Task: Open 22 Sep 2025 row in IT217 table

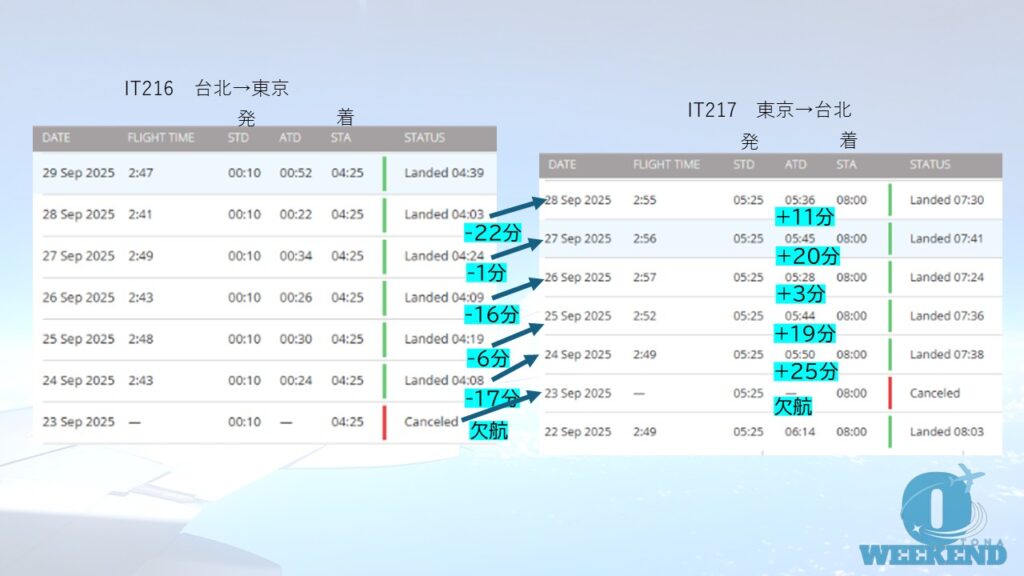Action: point(580,432)
